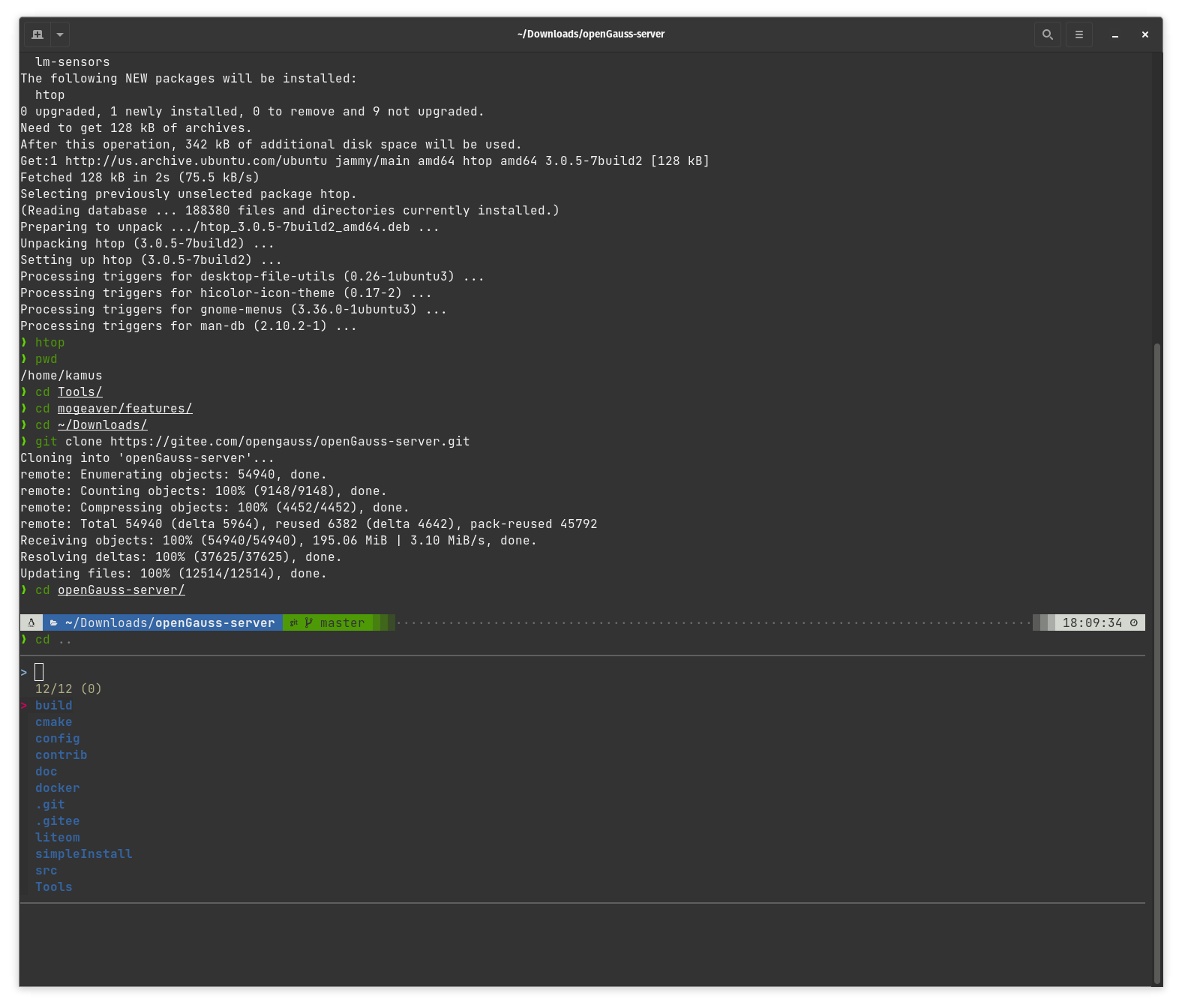Select the build directory entry
Image resolution: width=1182 pixels, height=1008 pixels.
coord(54,706)
